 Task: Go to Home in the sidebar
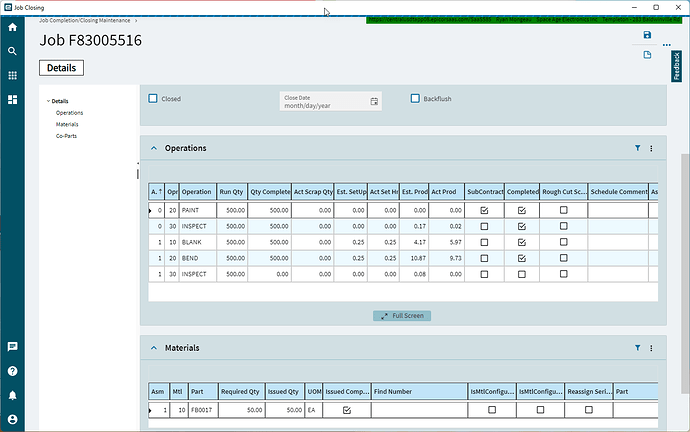click(12, 27)
